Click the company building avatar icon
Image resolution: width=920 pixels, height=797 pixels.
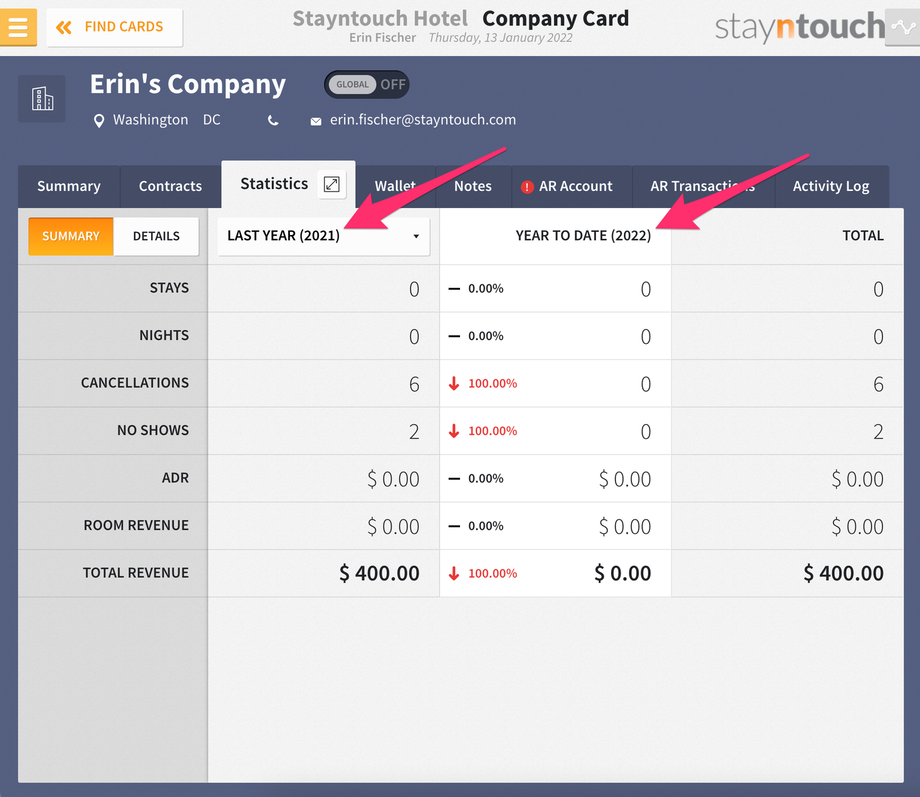42,99
